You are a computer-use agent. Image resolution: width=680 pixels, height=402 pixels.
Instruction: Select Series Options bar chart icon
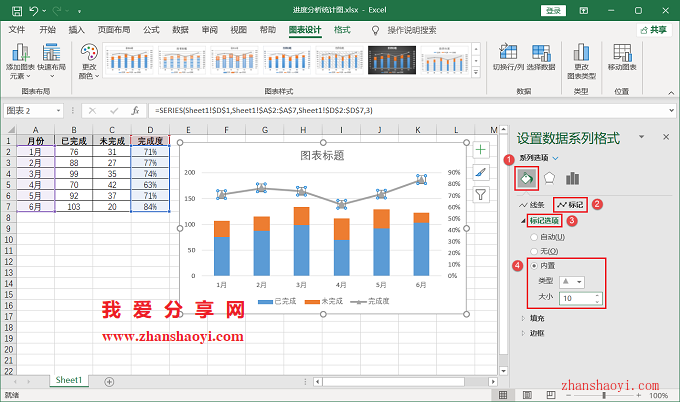click(x=572, y=178)
